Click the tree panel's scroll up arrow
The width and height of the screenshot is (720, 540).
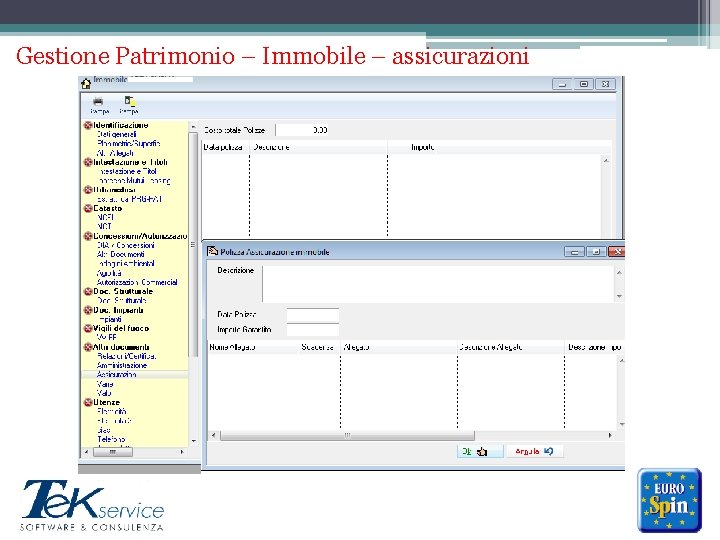pyautogui.click(x=193, y=127)
